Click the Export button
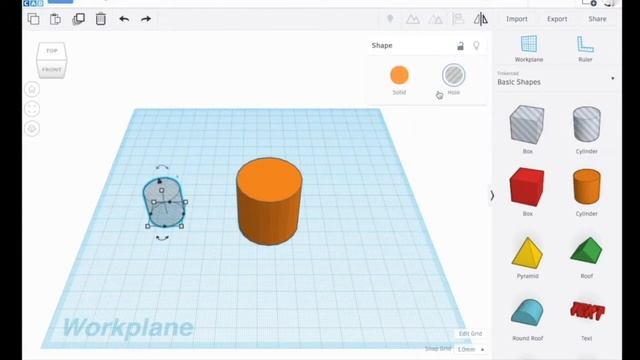This screenshot has height=360, width=640. point(557,19)
